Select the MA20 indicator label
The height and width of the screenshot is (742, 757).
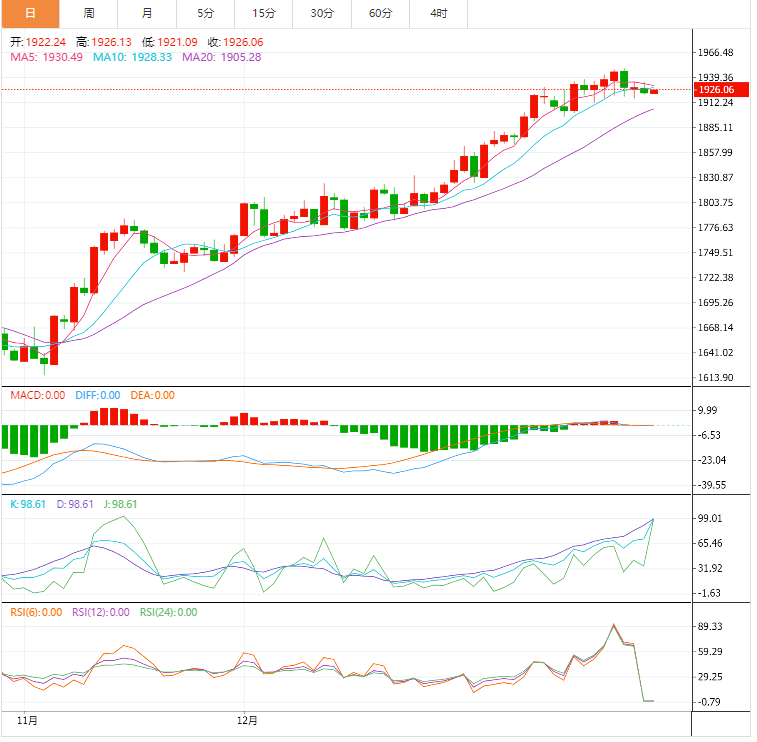[x=221, y=57]
